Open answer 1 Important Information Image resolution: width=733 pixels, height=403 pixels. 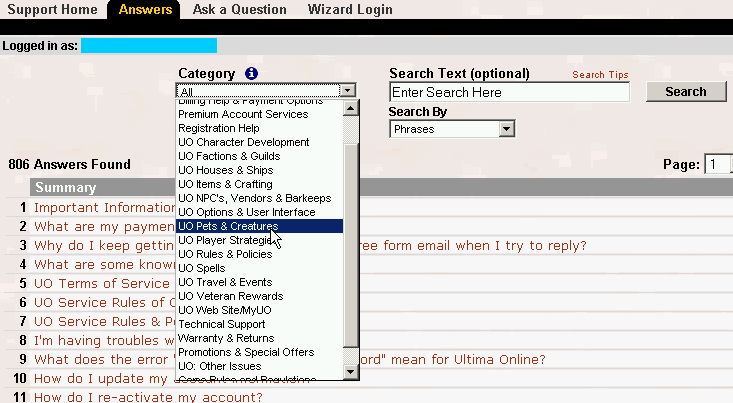(x=105, y=208)
